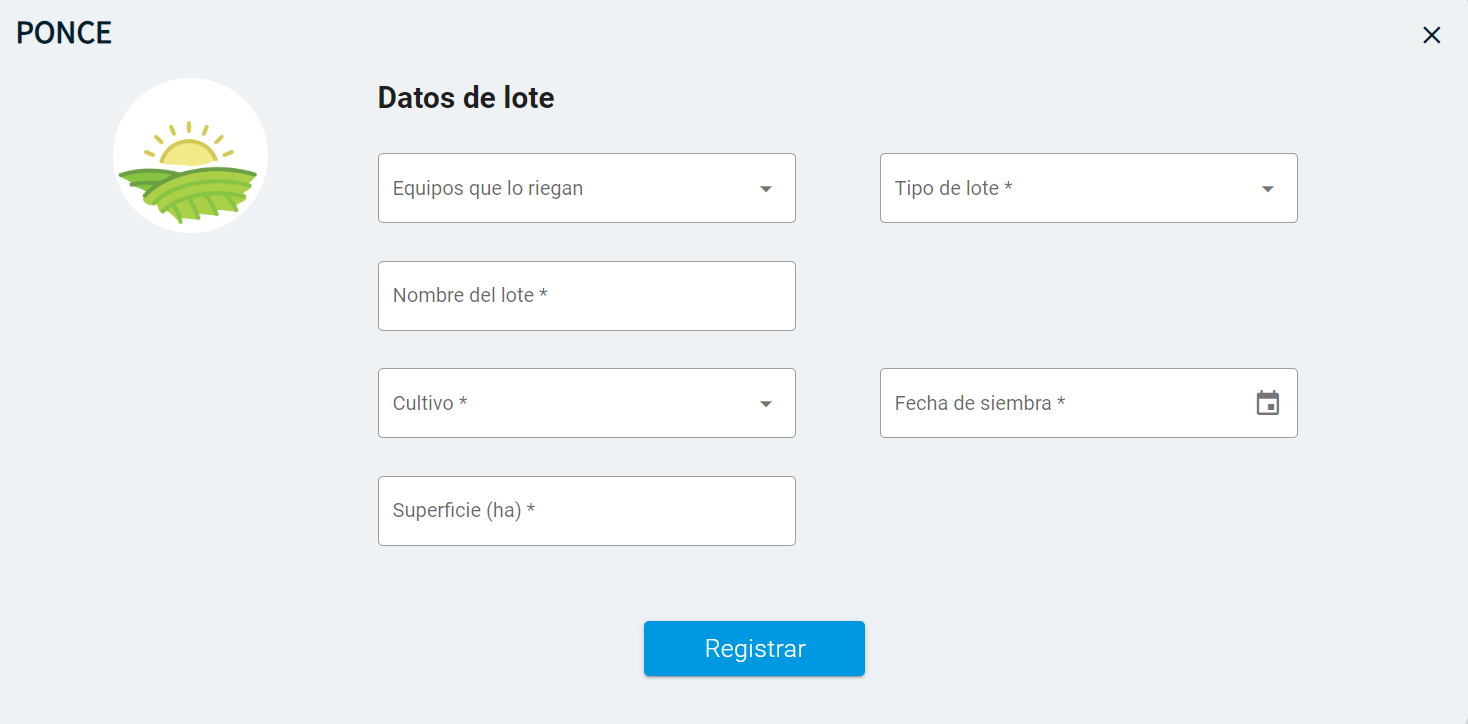Screen dimensions: 1468x724
Task: Close the lot form with the X
Action: [x=1431, y=35]
